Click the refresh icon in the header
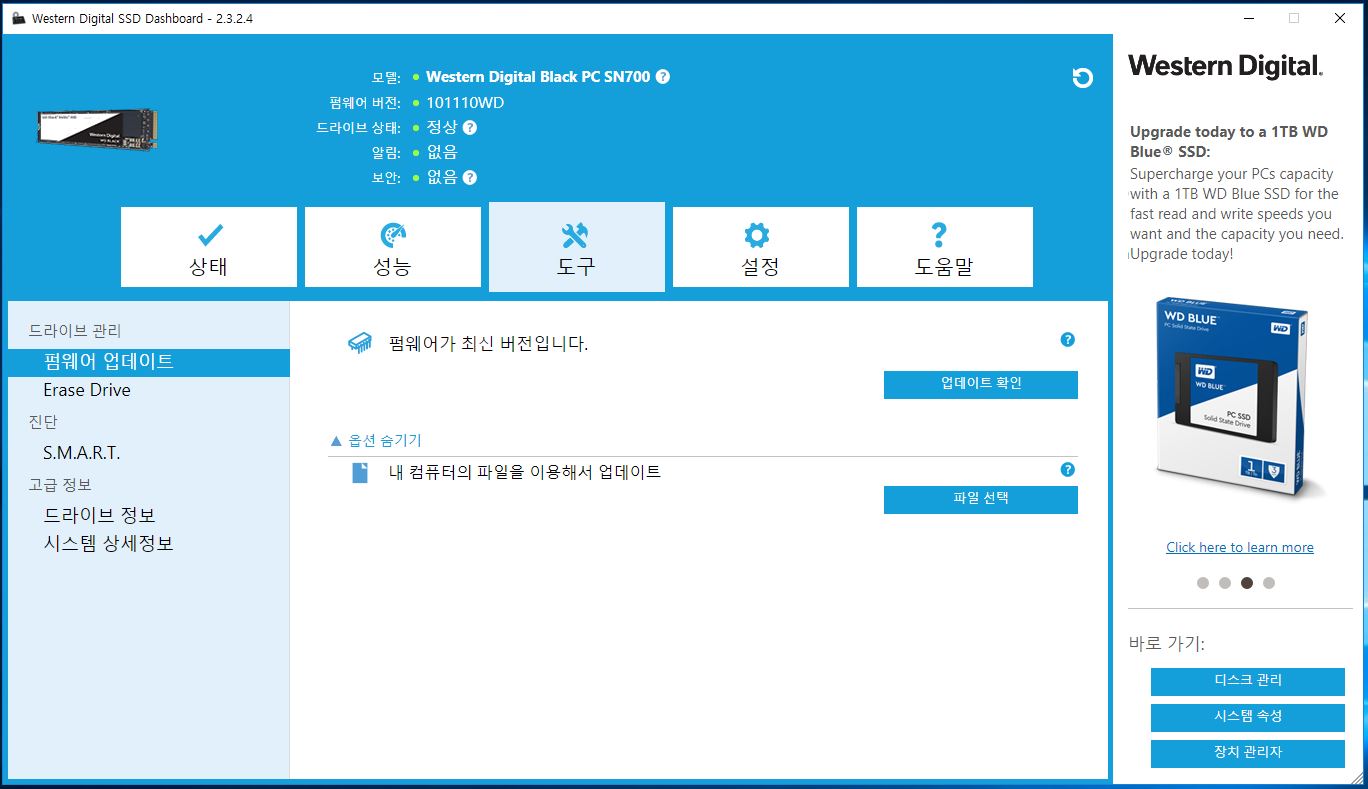Viewport: 1368px width, 789px height. point(1082,78)
